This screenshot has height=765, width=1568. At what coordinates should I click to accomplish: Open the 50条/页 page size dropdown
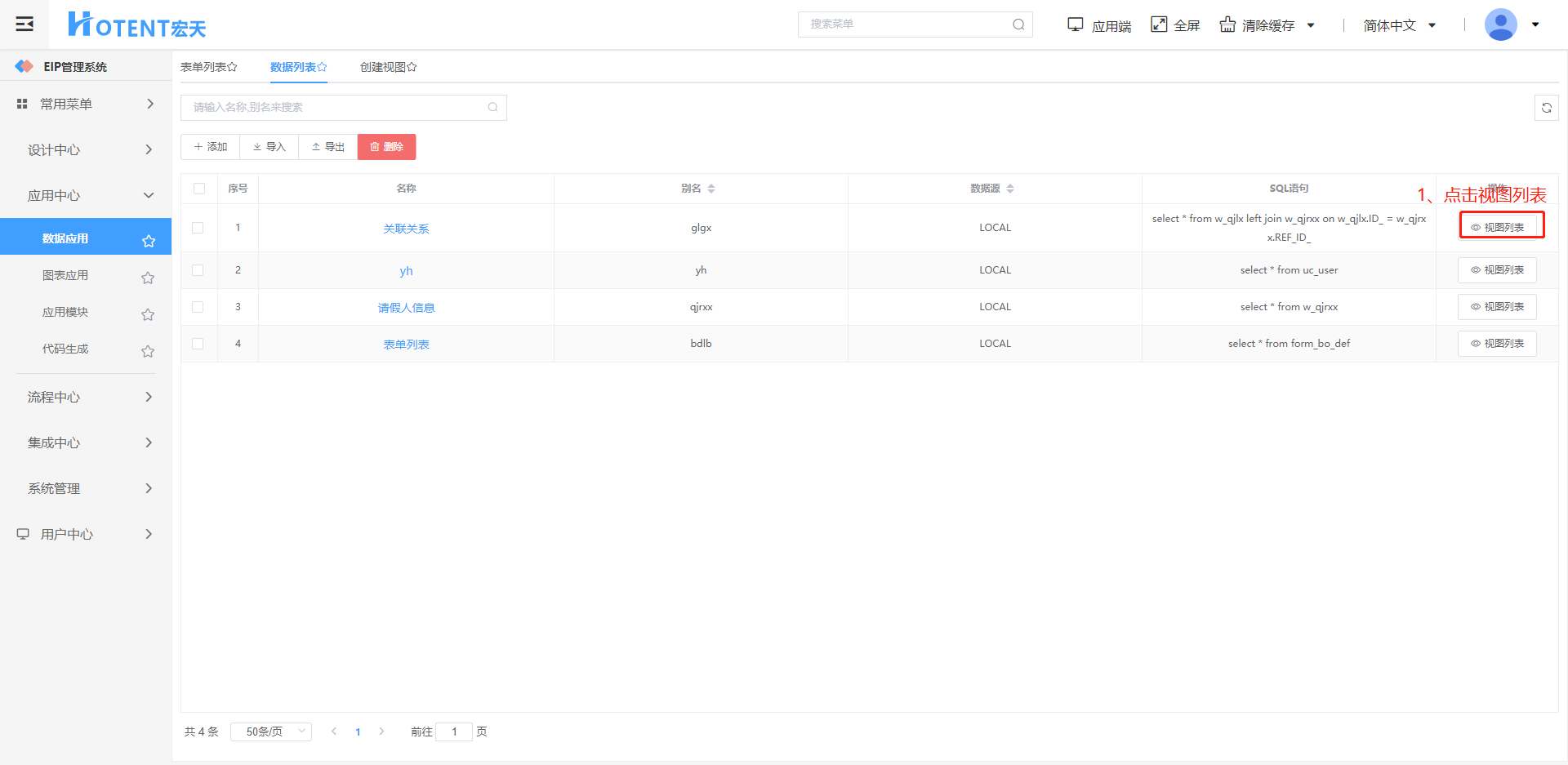(x=271, y=732)
